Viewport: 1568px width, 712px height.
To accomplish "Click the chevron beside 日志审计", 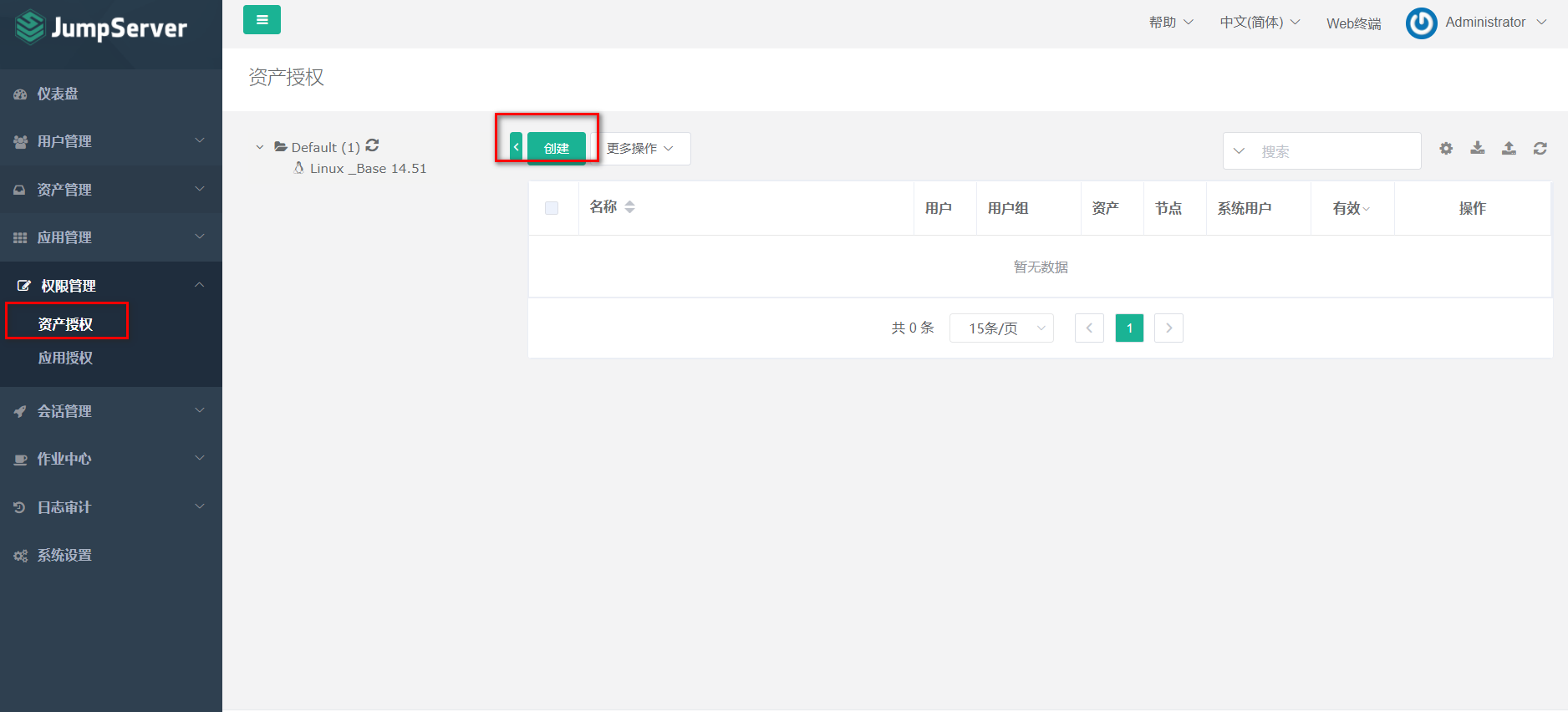I will click(x=200, y=506).
